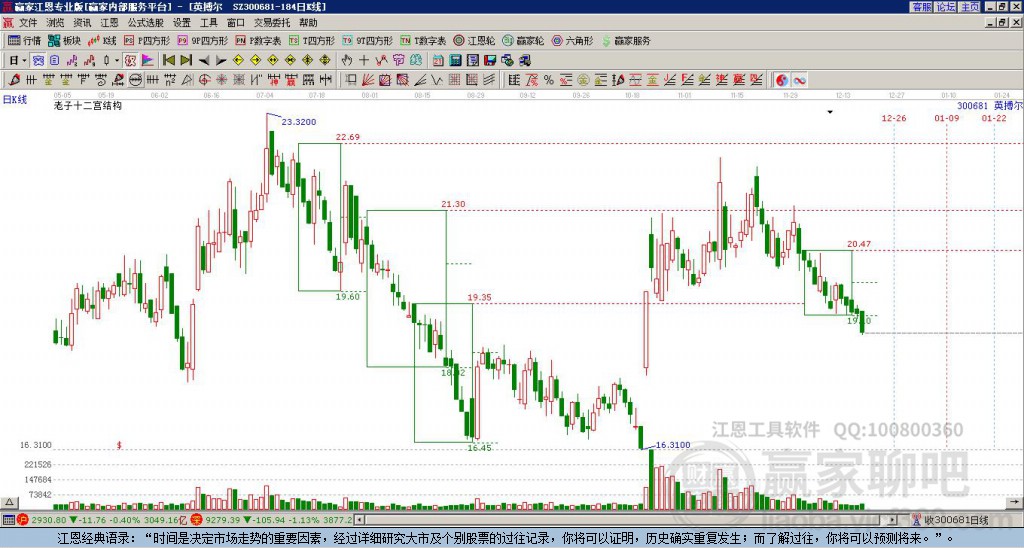Switch to the K线 chart view
Screen dimensions: 1024x548
(x=102, y=40)
